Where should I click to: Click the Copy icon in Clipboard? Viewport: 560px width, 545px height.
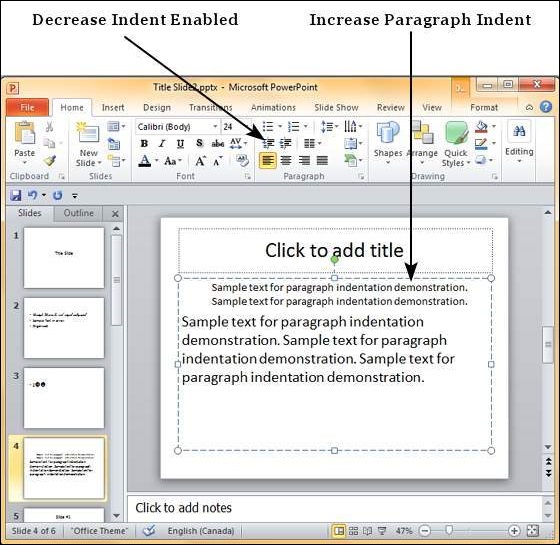(49, 143)
